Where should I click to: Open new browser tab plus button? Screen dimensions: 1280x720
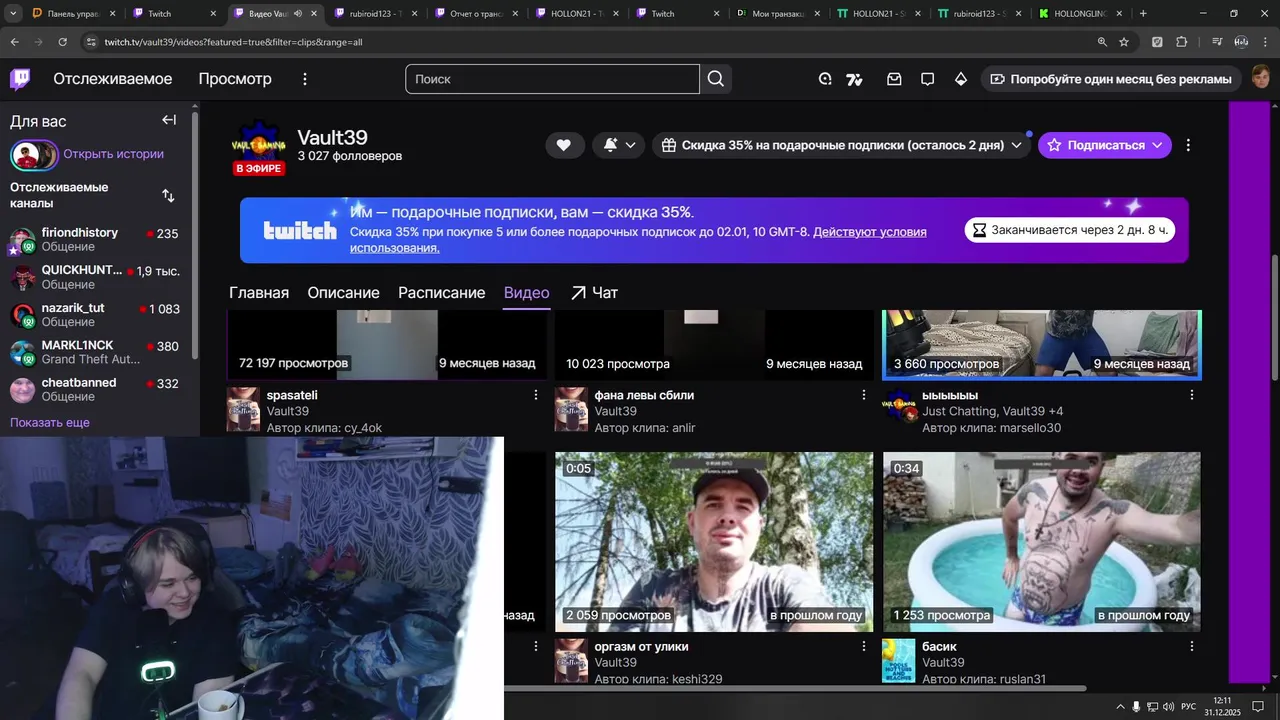point(1143,14)
